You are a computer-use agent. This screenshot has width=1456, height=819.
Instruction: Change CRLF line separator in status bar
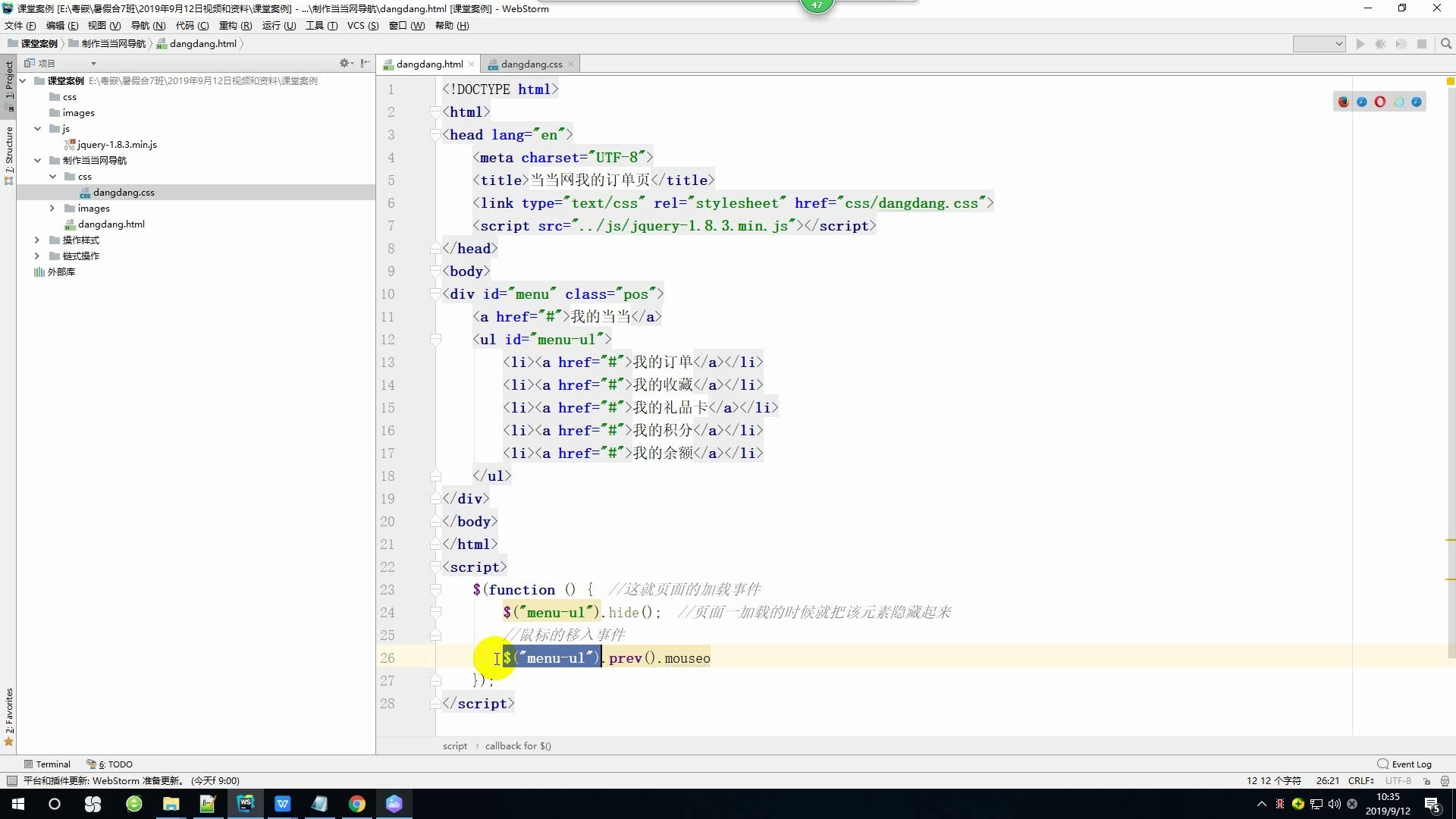coord(1360,780)
